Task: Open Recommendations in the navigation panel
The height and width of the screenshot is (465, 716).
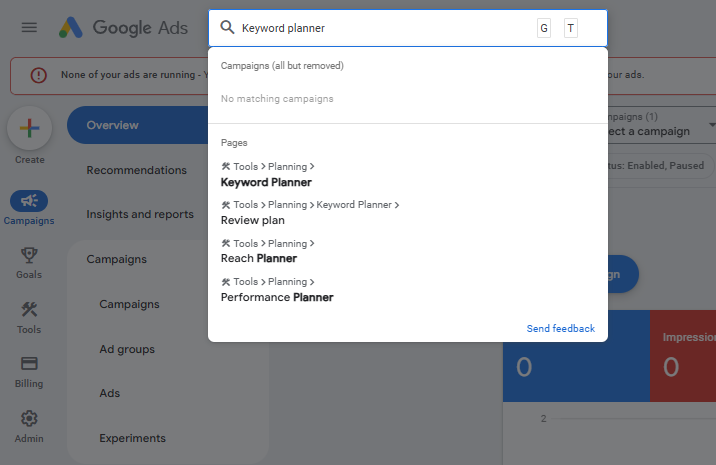Action: [x=137, y=170]
